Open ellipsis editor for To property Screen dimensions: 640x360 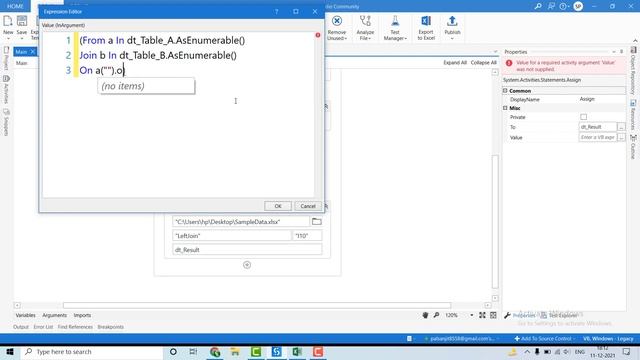(621, 127)
